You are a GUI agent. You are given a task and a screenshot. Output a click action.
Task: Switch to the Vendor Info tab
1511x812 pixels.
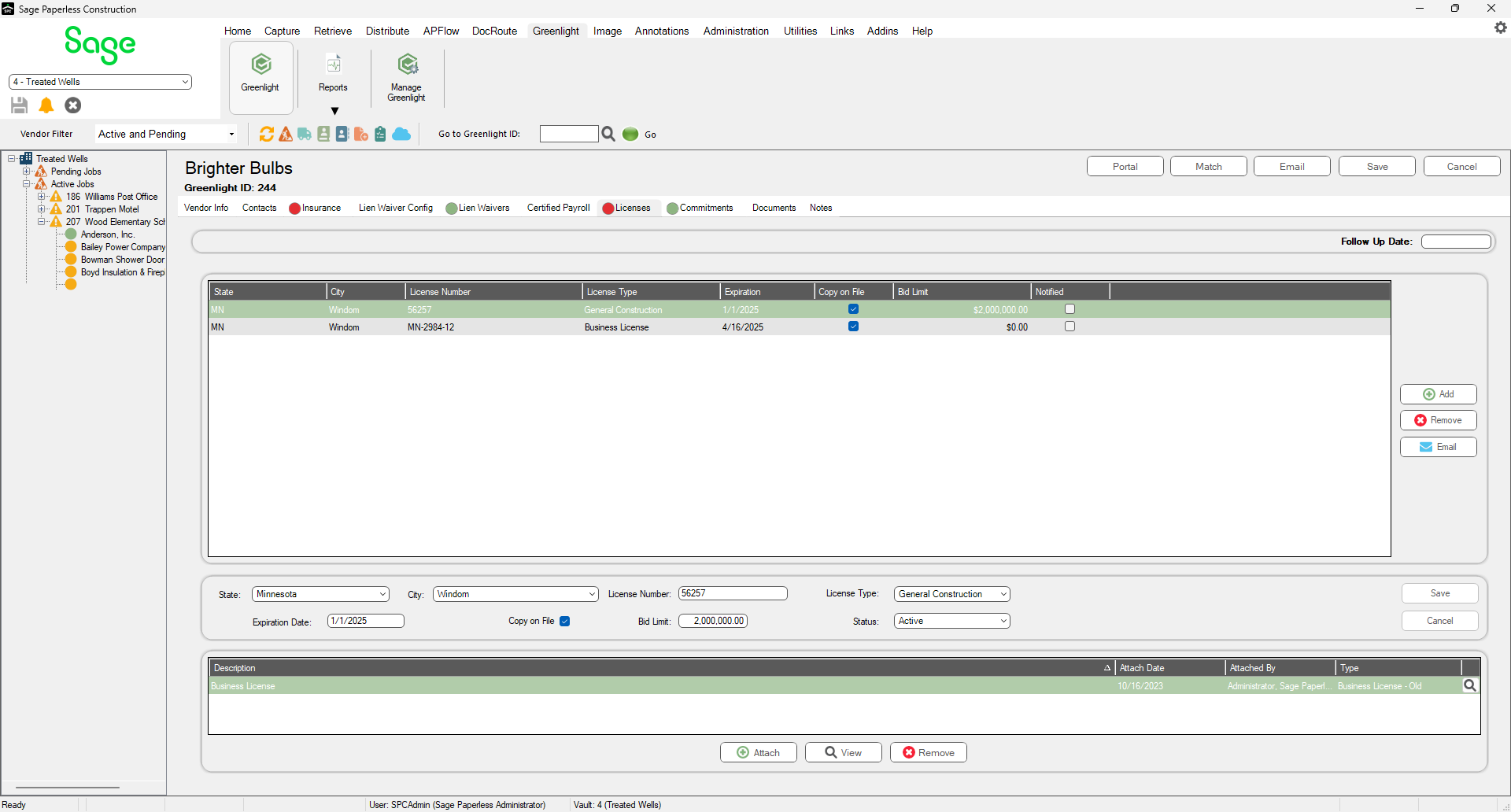206,208
